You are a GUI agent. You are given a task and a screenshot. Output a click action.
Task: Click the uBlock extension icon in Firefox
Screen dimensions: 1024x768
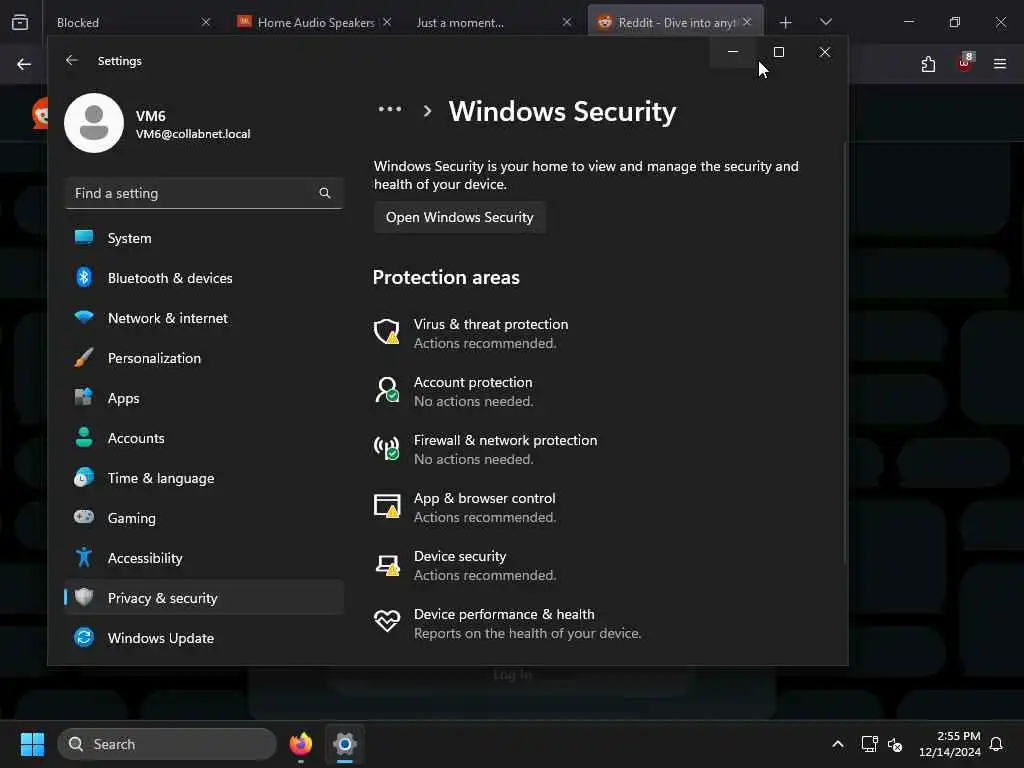(965, 63)
